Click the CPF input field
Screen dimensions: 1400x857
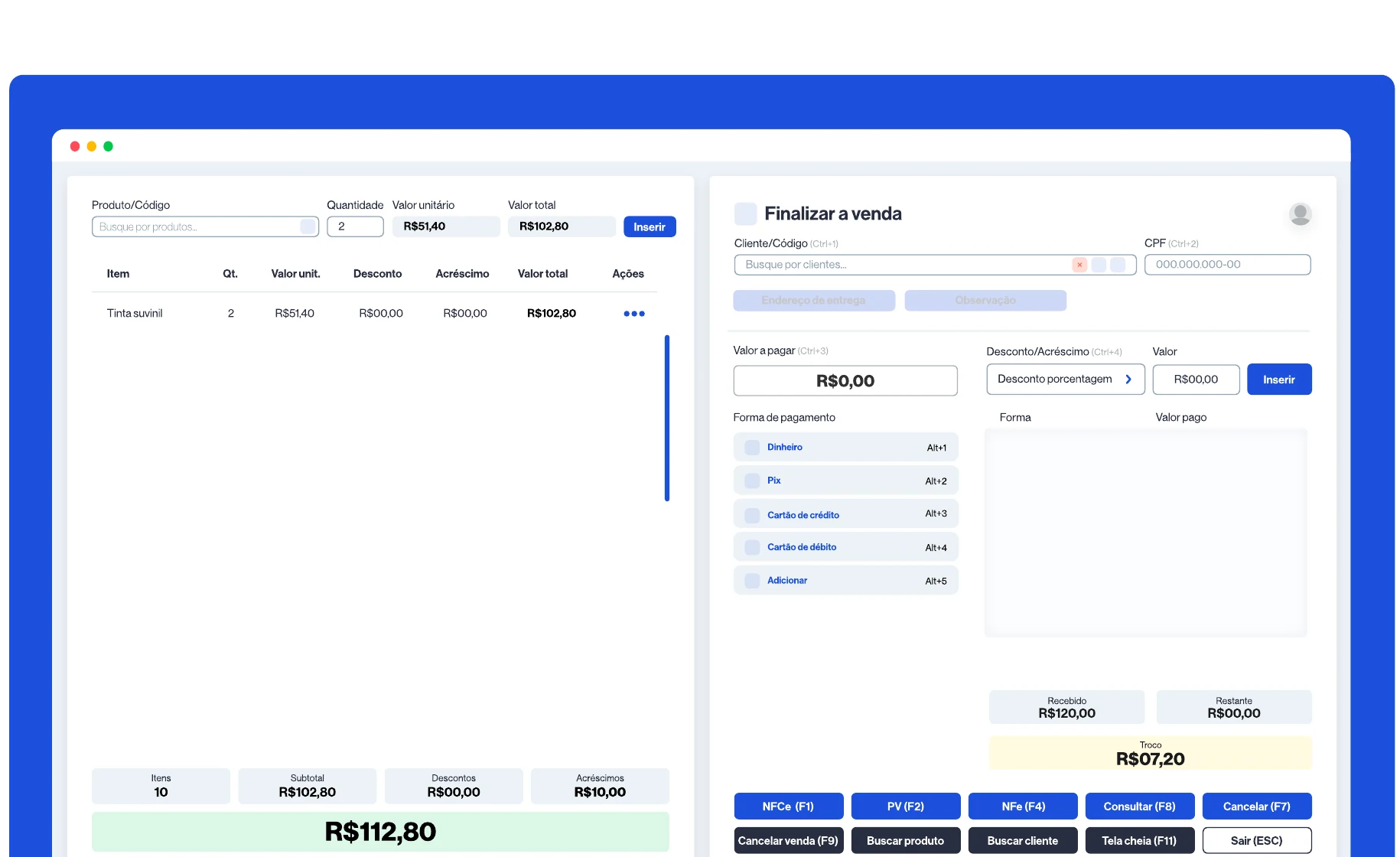[x=1227, y=265]
